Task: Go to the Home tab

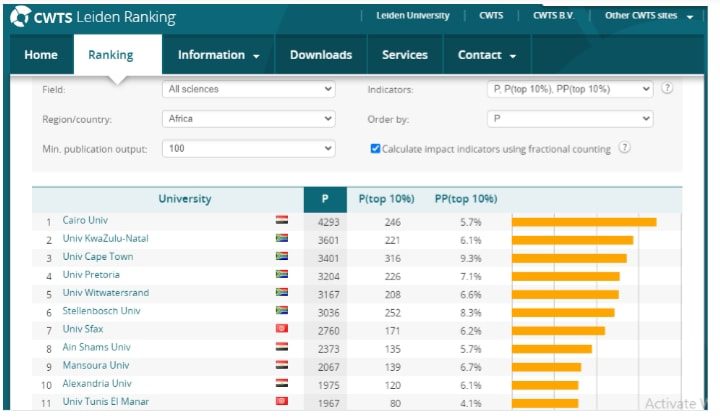Action: pos(41,55)
